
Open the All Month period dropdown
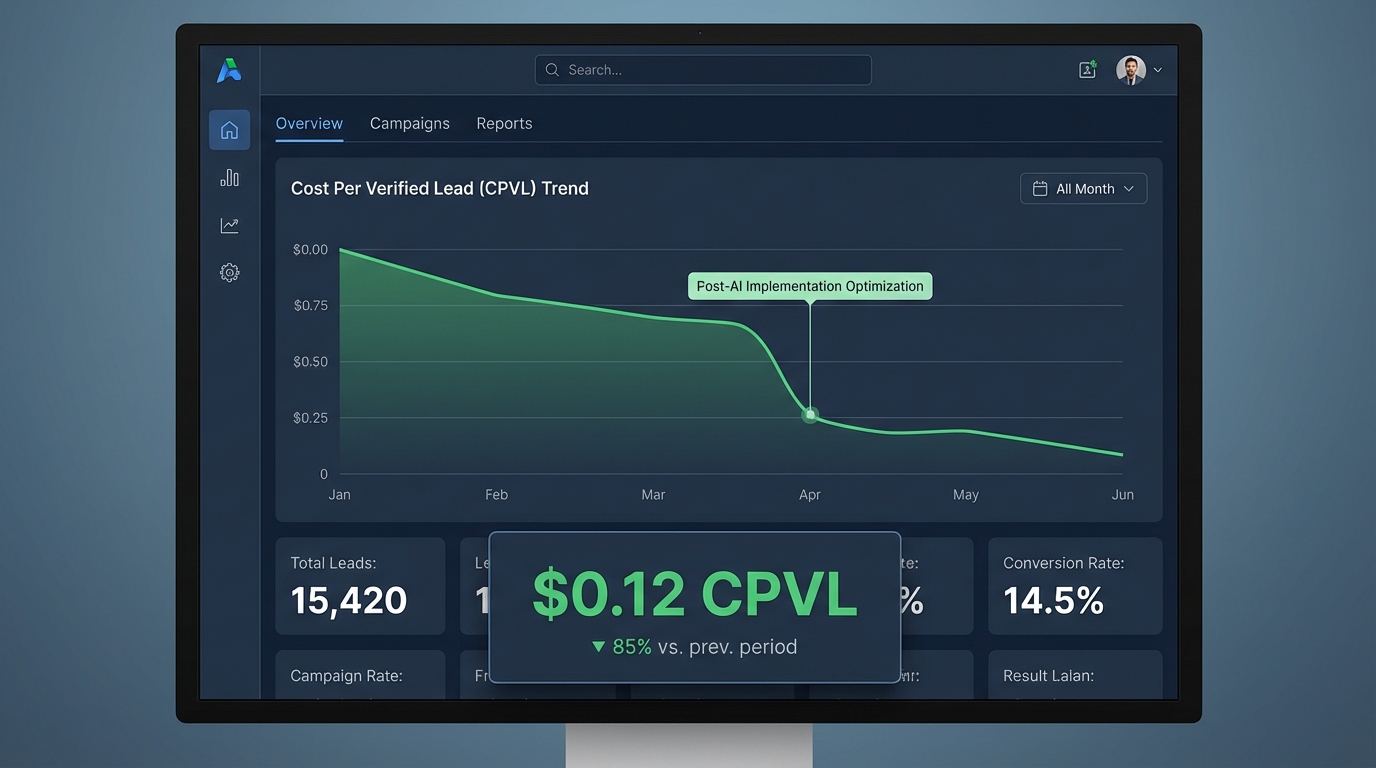pyautogui.click(x=1083, y=189)
